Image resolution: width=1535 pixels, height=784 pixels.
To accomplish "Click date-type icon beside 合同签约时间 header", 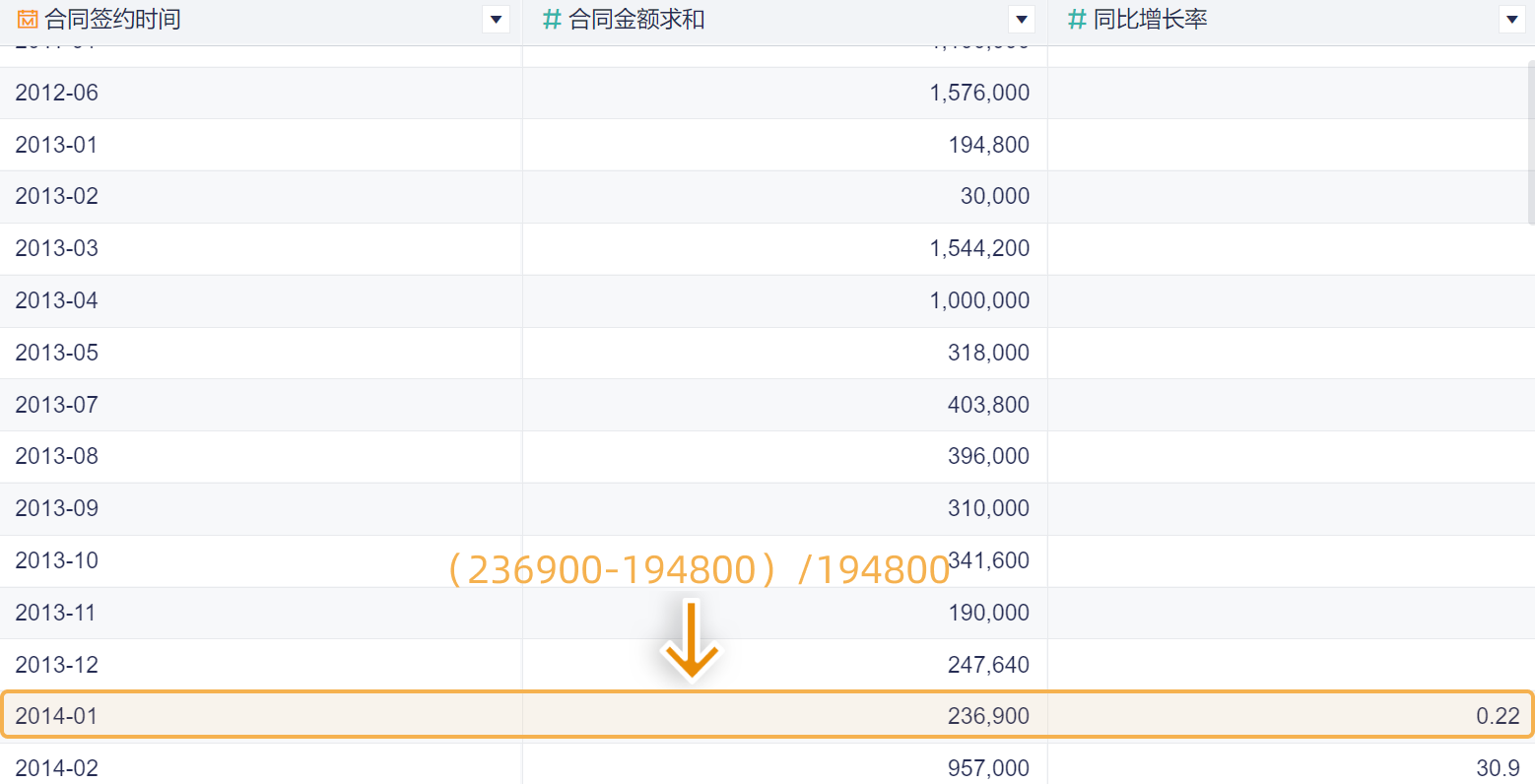I will click(28, 20).
